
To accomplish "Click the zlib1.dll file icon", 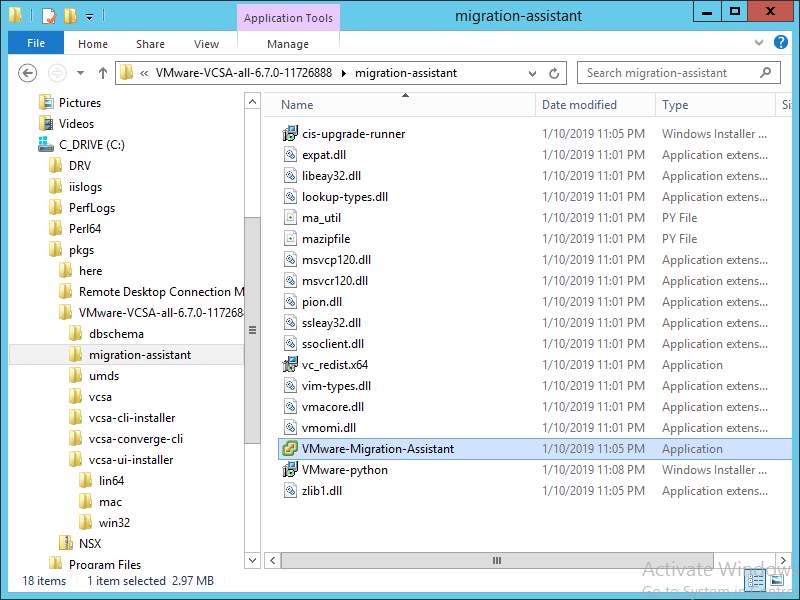I will (290, 491).
